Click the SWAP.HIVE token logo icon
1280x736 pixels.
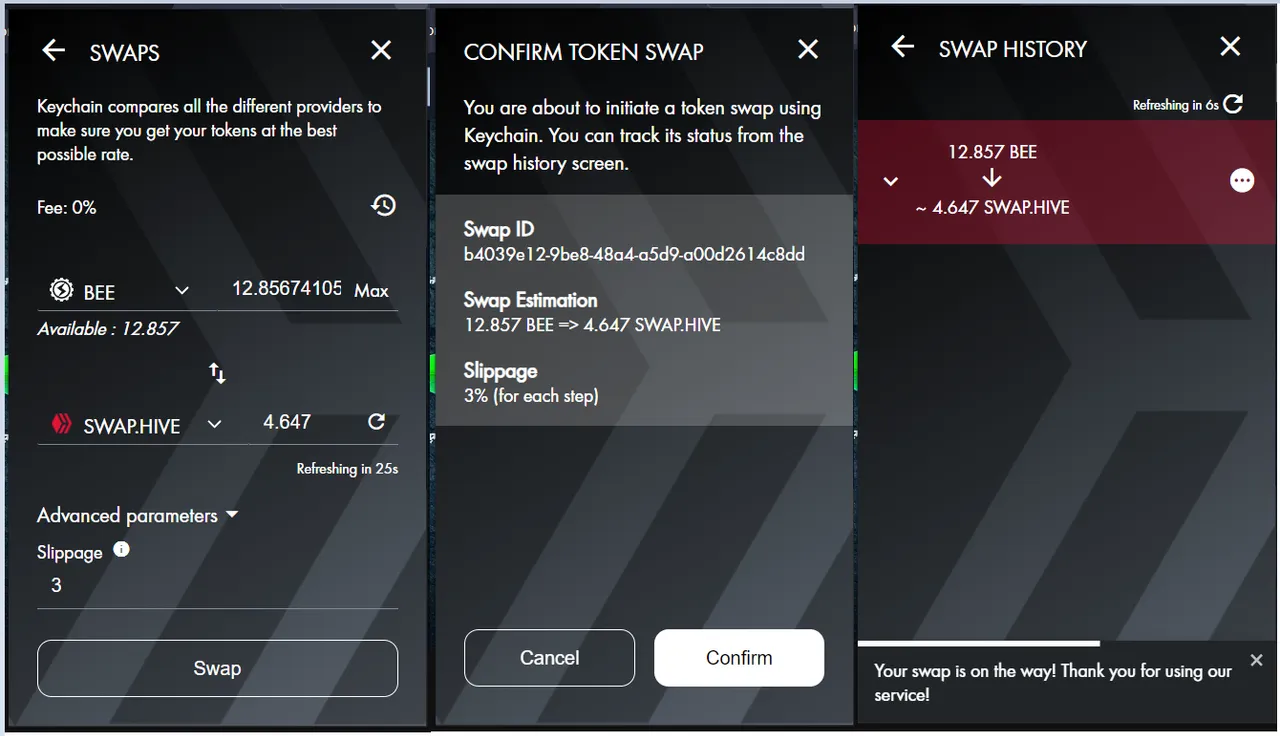(x=62, y=425)
